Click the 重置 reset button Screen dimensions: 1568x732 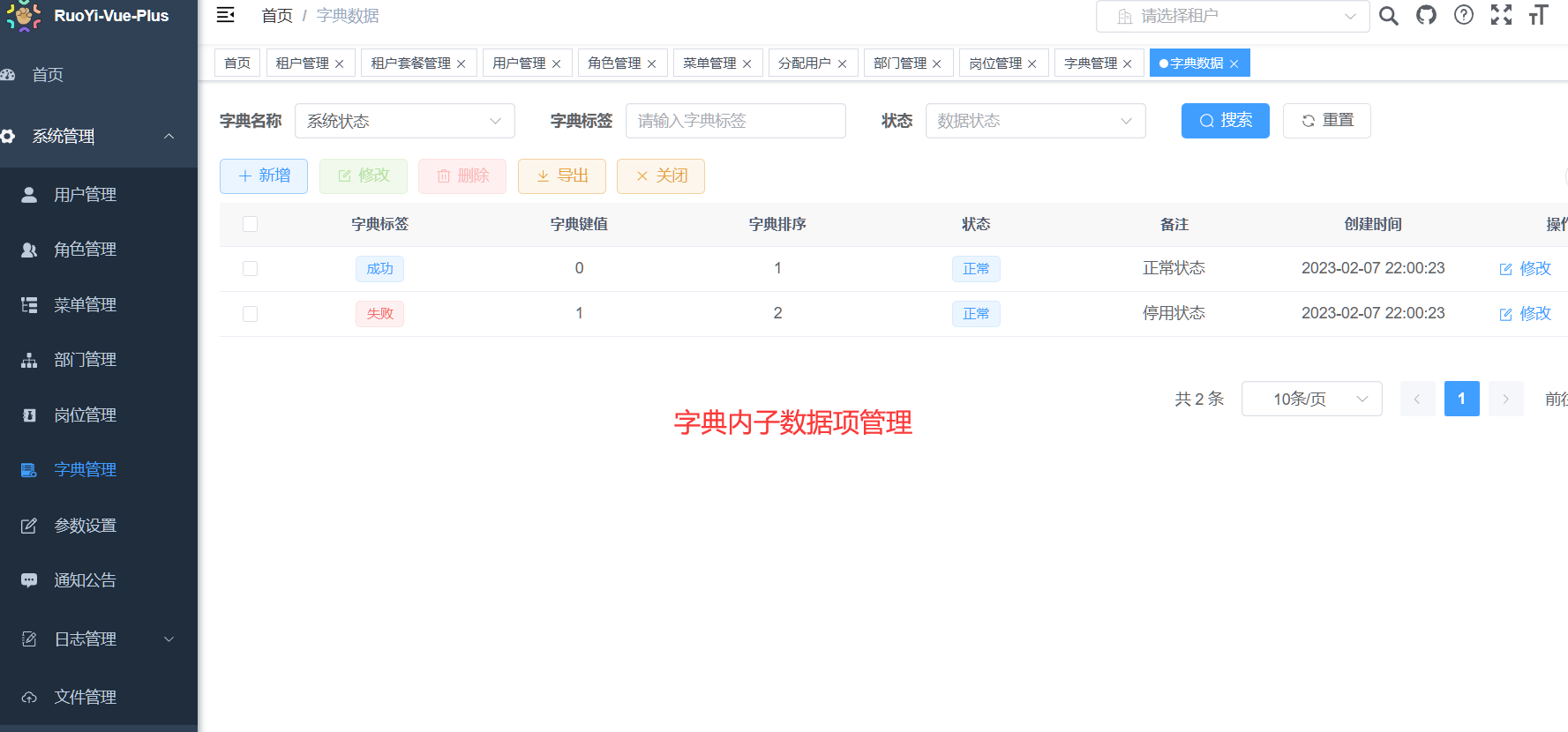1326,120
